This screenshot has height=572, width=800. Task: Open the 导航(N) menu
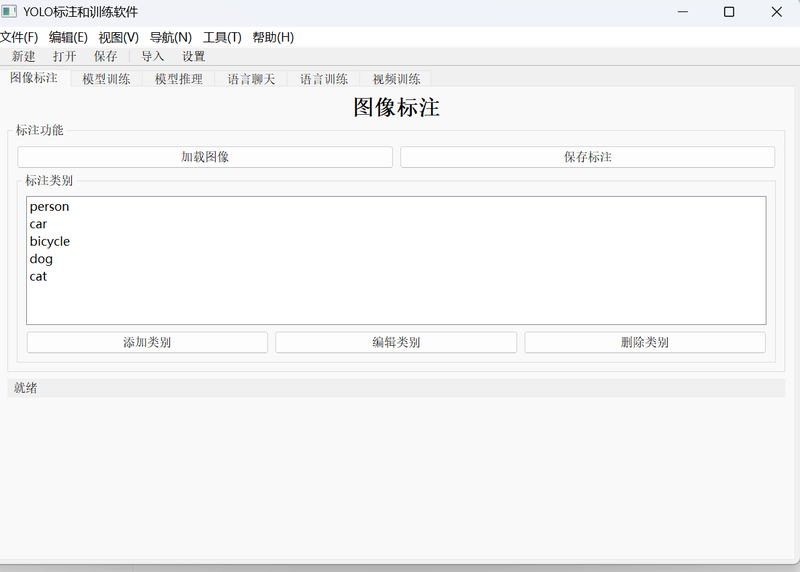171,37
